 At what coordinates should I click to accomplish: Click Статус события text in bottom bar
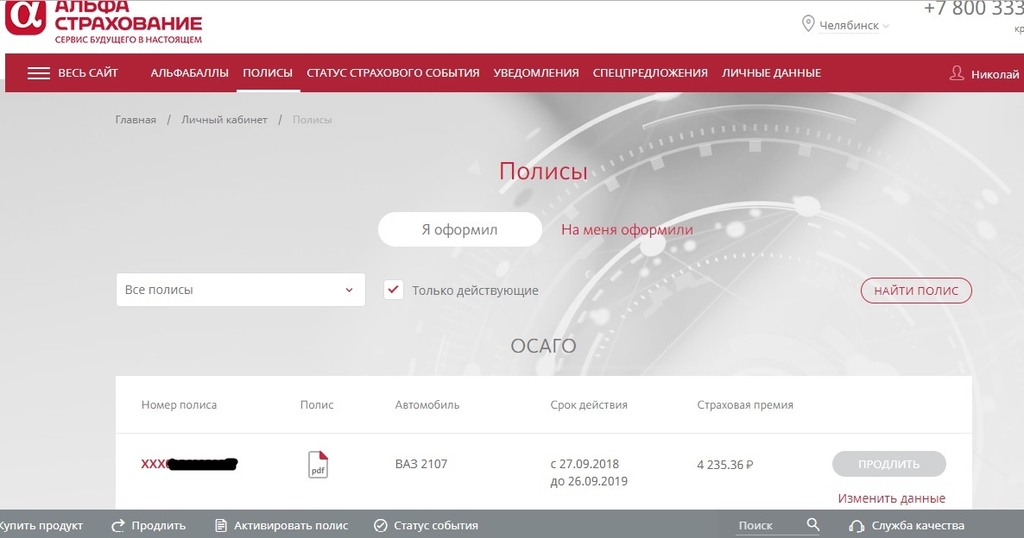(x=436, y=526)
